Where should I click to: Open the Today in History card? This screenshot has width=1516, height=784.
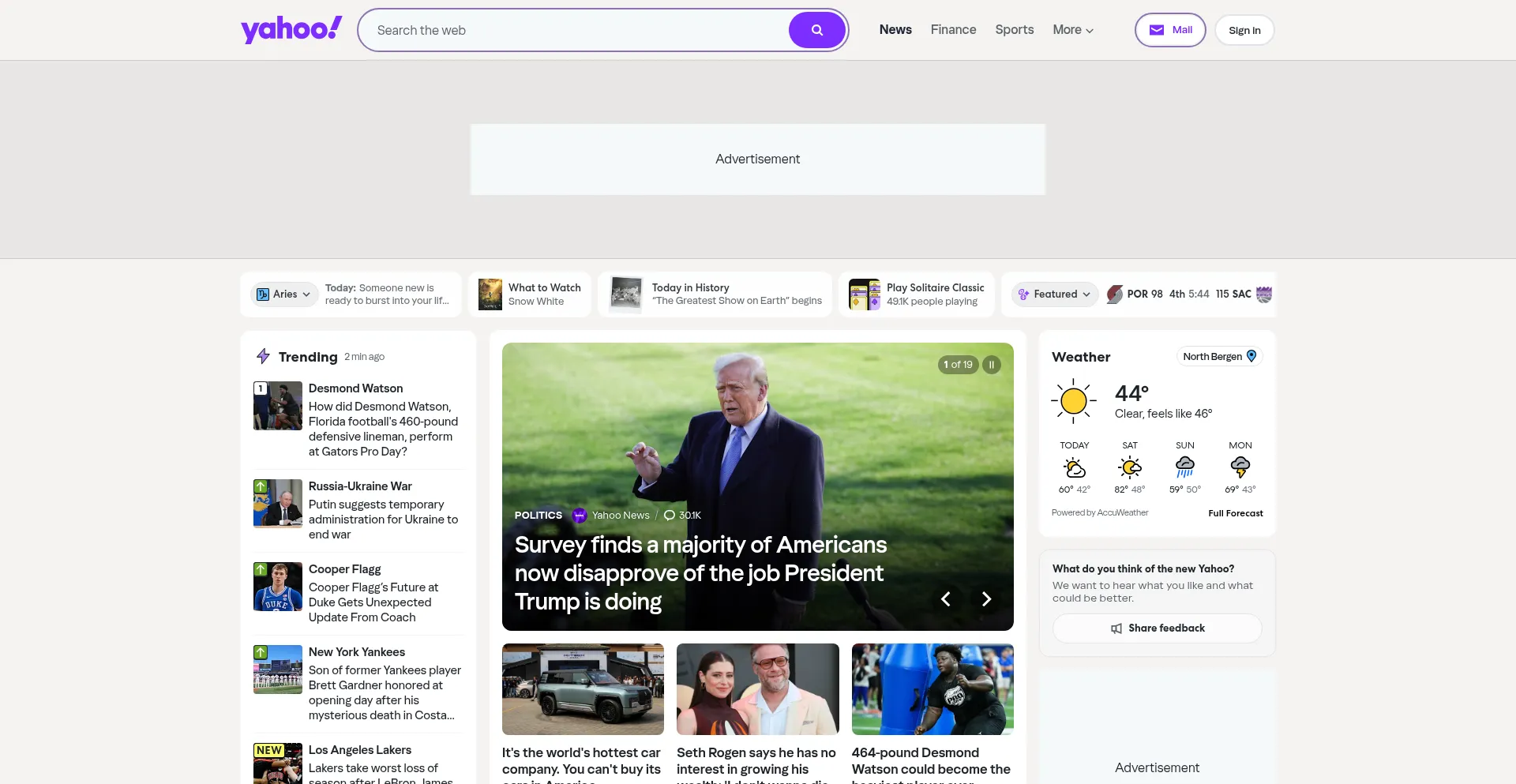pos(715,294)
